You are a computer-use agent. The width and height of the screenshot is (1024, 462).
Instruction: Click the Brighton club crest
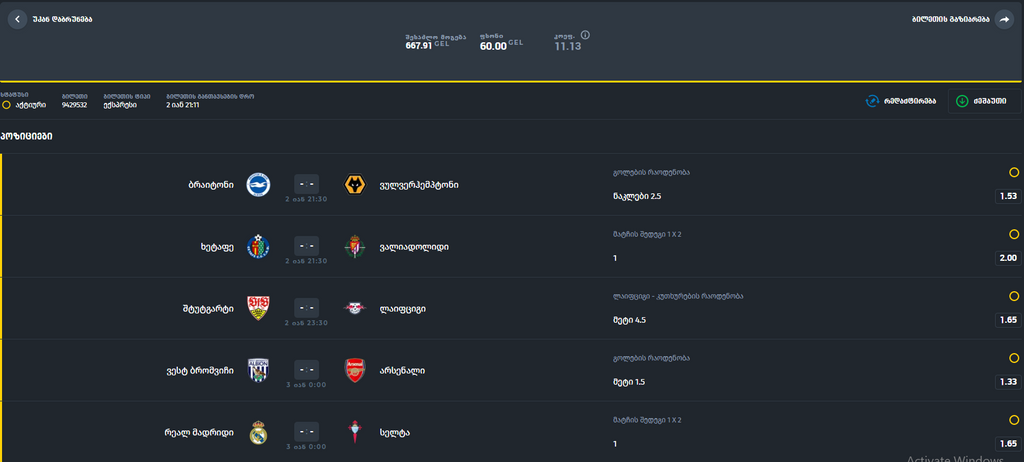(258, 185)
